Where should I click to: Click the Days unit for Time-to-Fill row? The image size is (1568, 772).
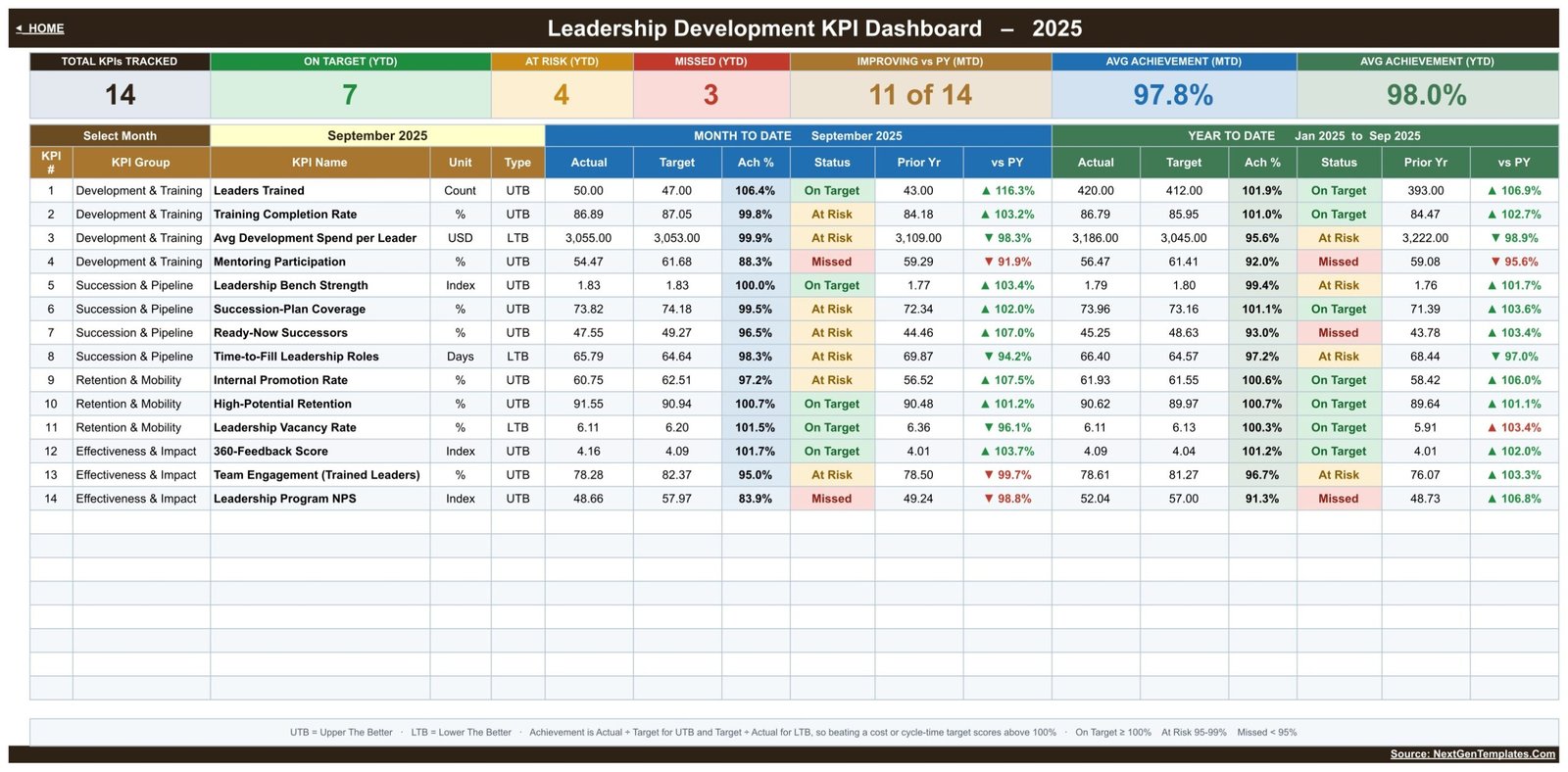coord(461,357)
